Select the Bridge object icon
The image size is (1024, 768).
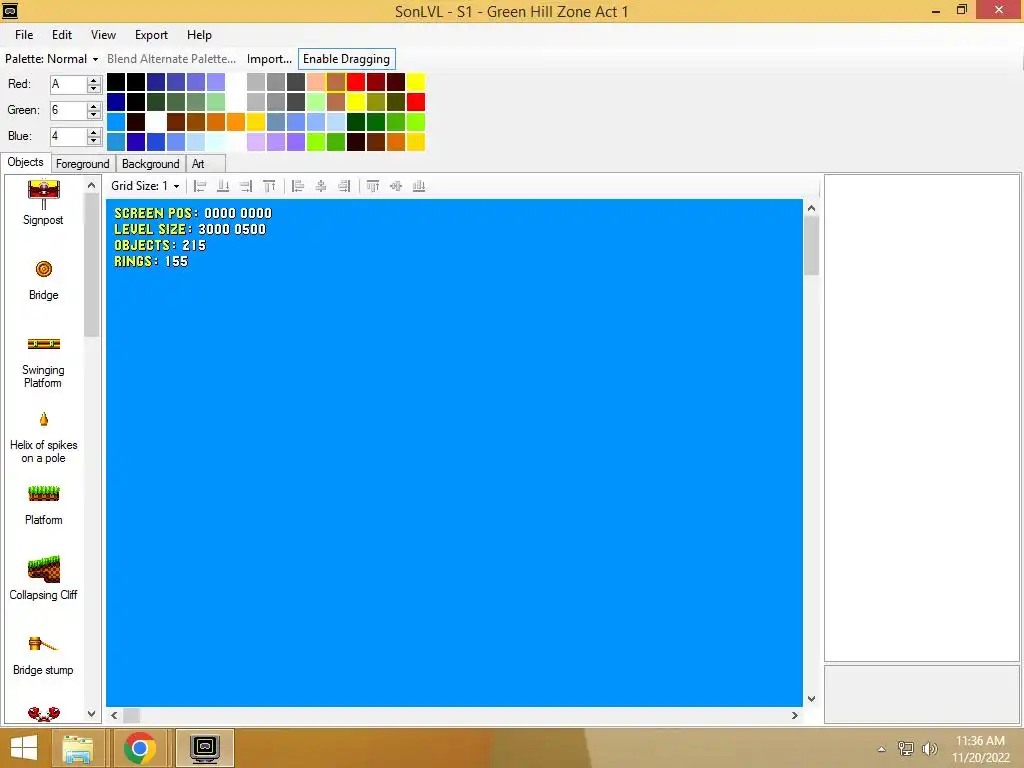[x=44, y=269]
